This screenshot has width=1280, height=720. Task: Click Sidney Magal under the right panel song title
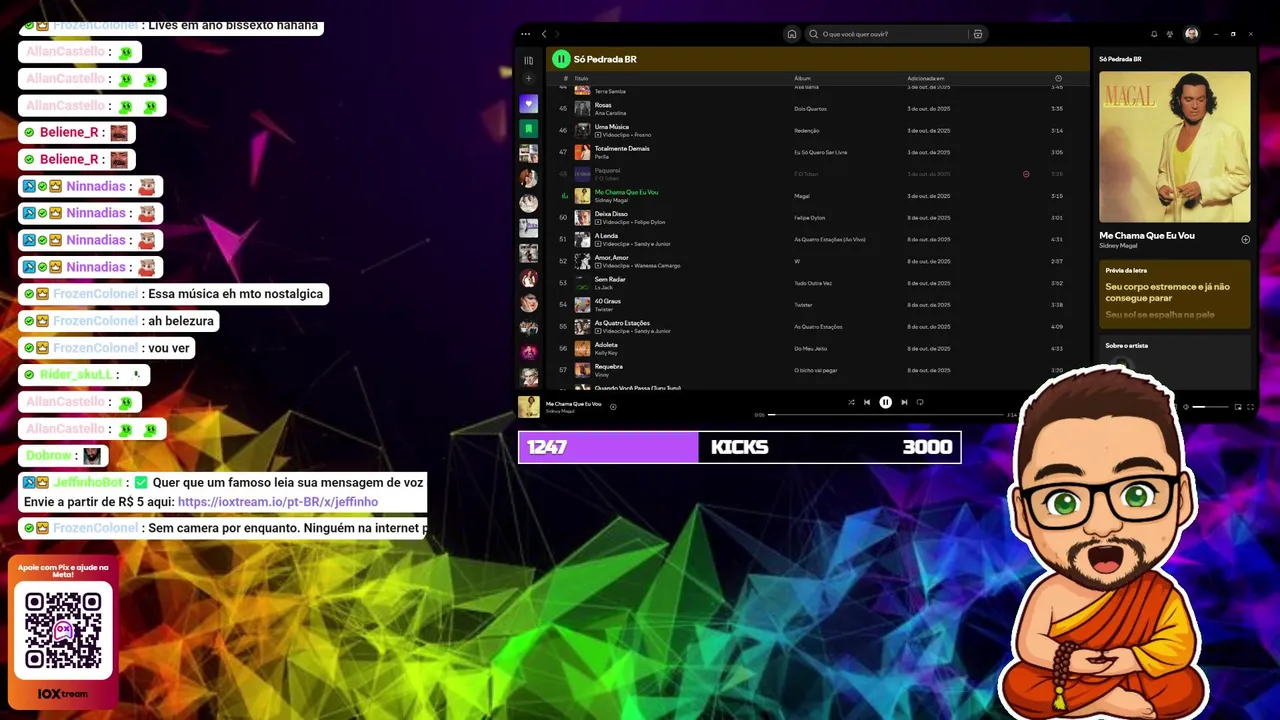tap(1118, 245)
